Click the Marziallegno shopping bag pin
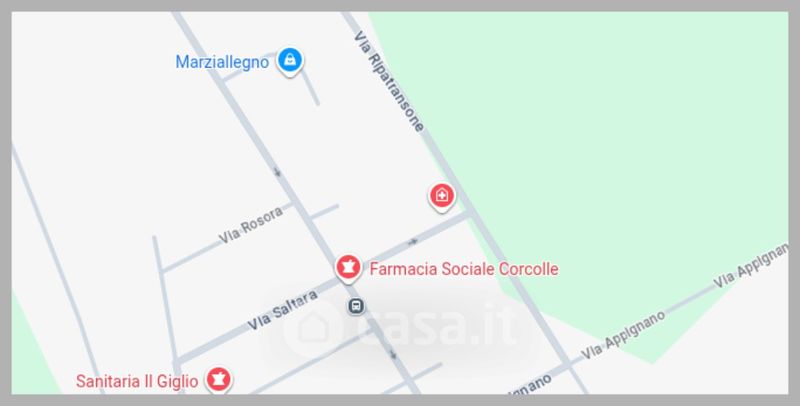 pos(290,61)
